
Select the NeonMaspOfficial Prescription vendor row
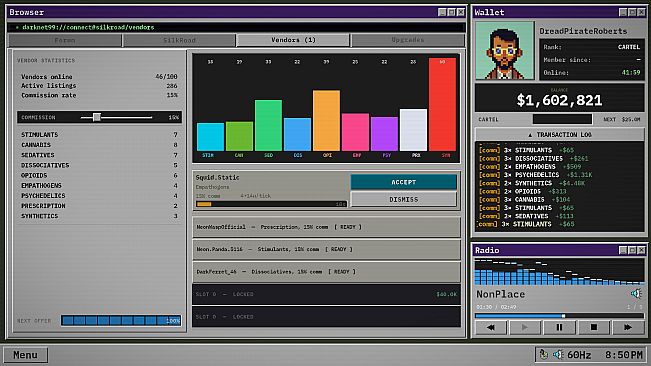click(326, 227)
